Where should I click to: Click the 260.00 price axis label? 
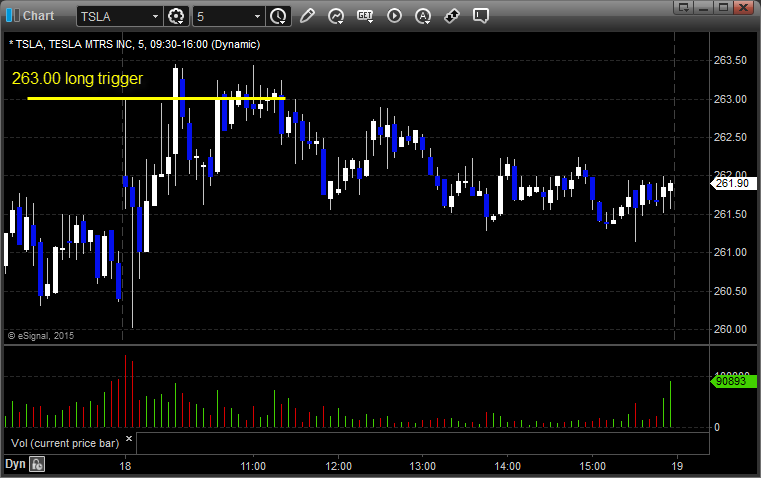tap(730, 330)
